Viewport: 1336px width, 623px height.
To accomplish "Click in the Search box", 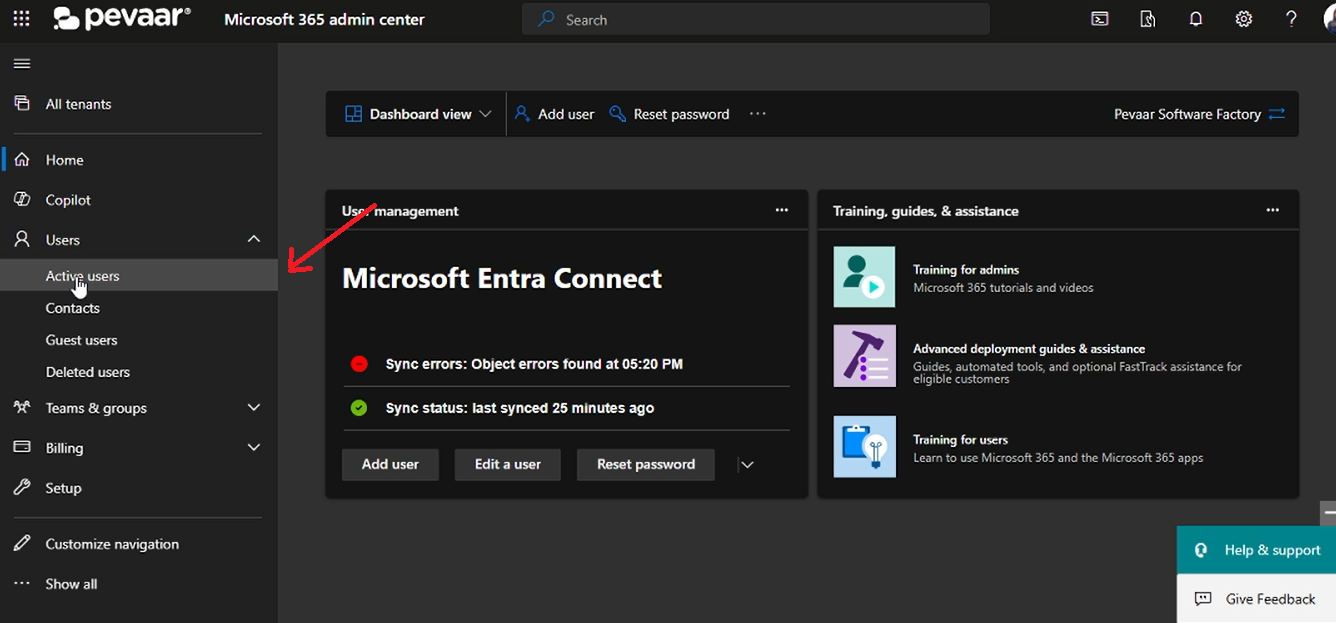I will click(x=756, y=19).
